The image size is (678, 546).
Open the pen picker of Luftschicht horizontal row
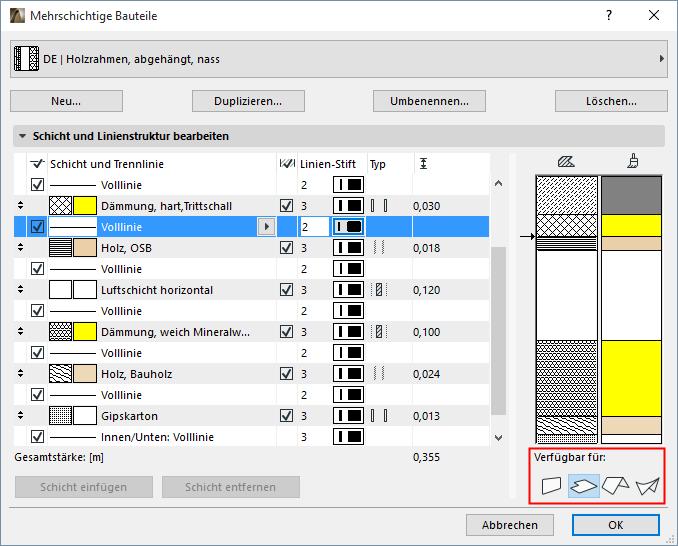(349, 290)
